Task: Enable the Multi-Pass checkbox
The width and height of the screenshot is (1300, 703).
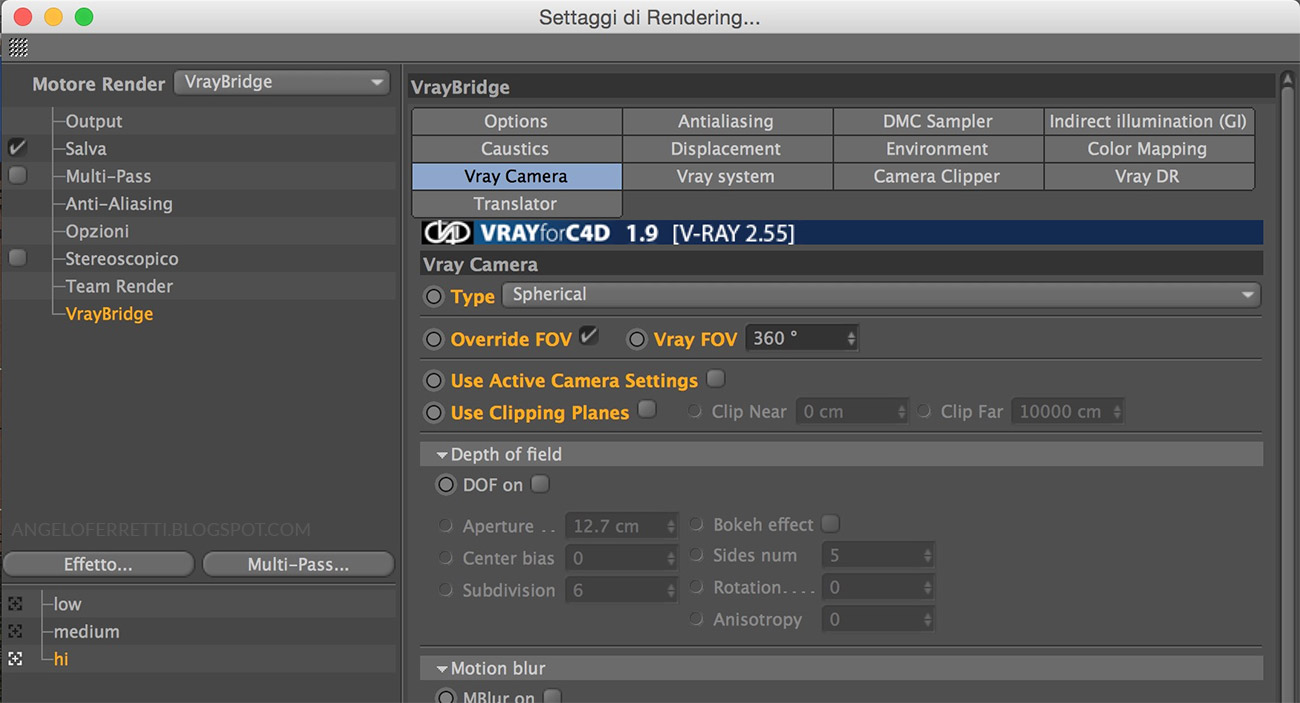Action: coord(17,176)
